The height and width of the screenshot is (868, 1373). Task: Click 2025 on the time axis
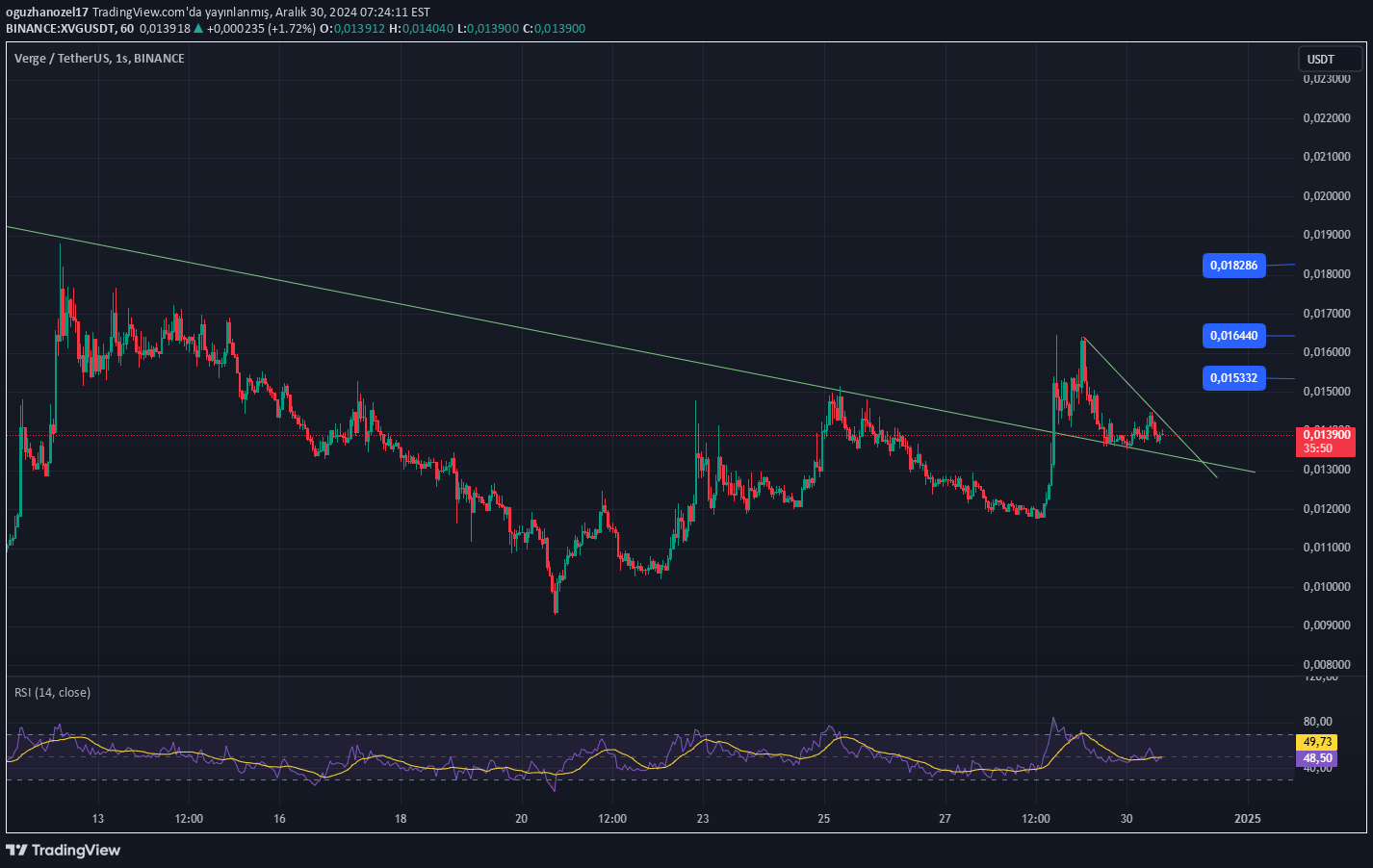[1249, 819]
